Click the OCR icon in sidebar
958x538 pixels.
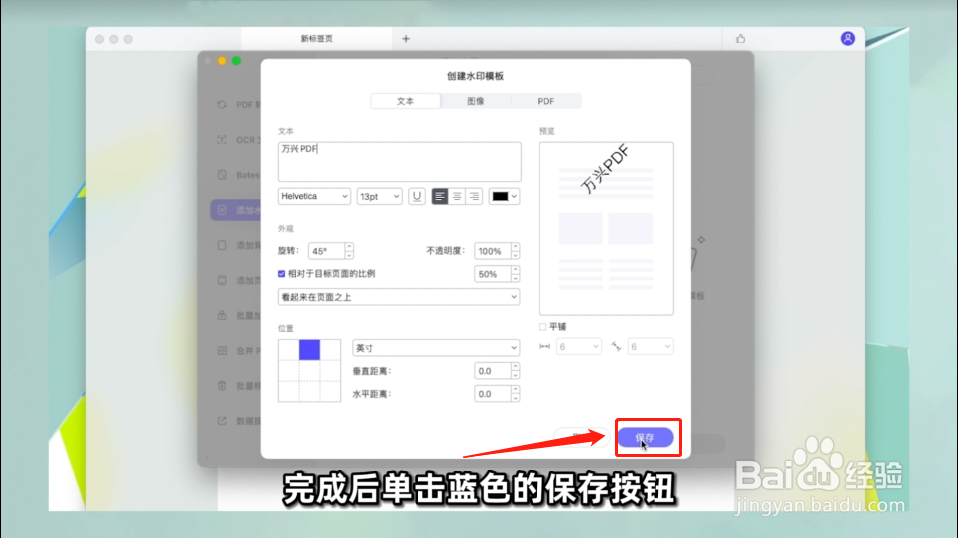click(222, 140)
